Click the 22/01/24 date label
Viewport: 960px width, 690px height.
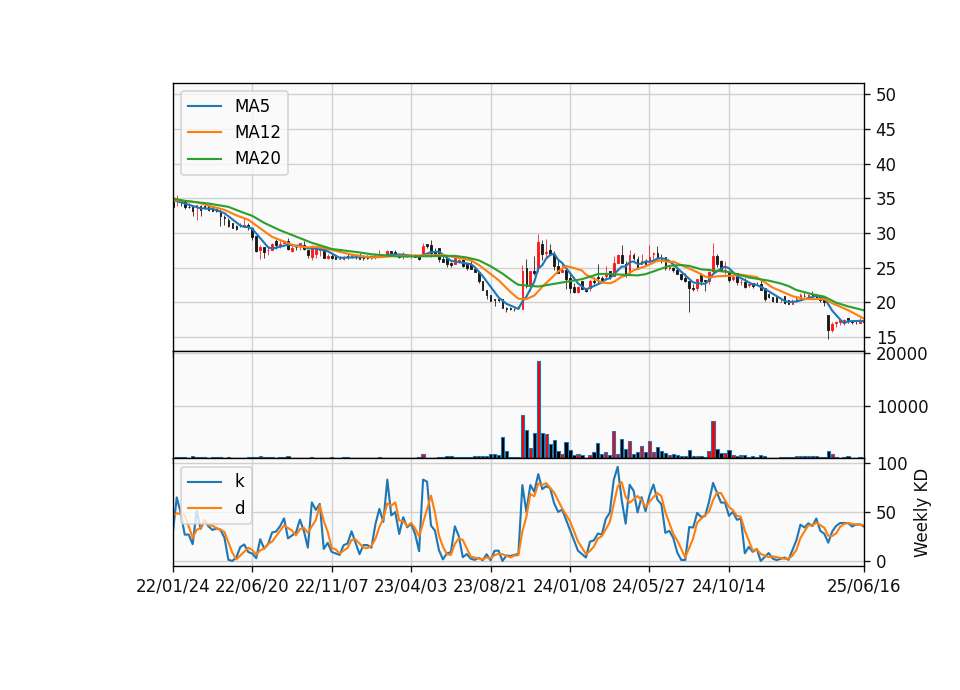[x=173, y=586]
